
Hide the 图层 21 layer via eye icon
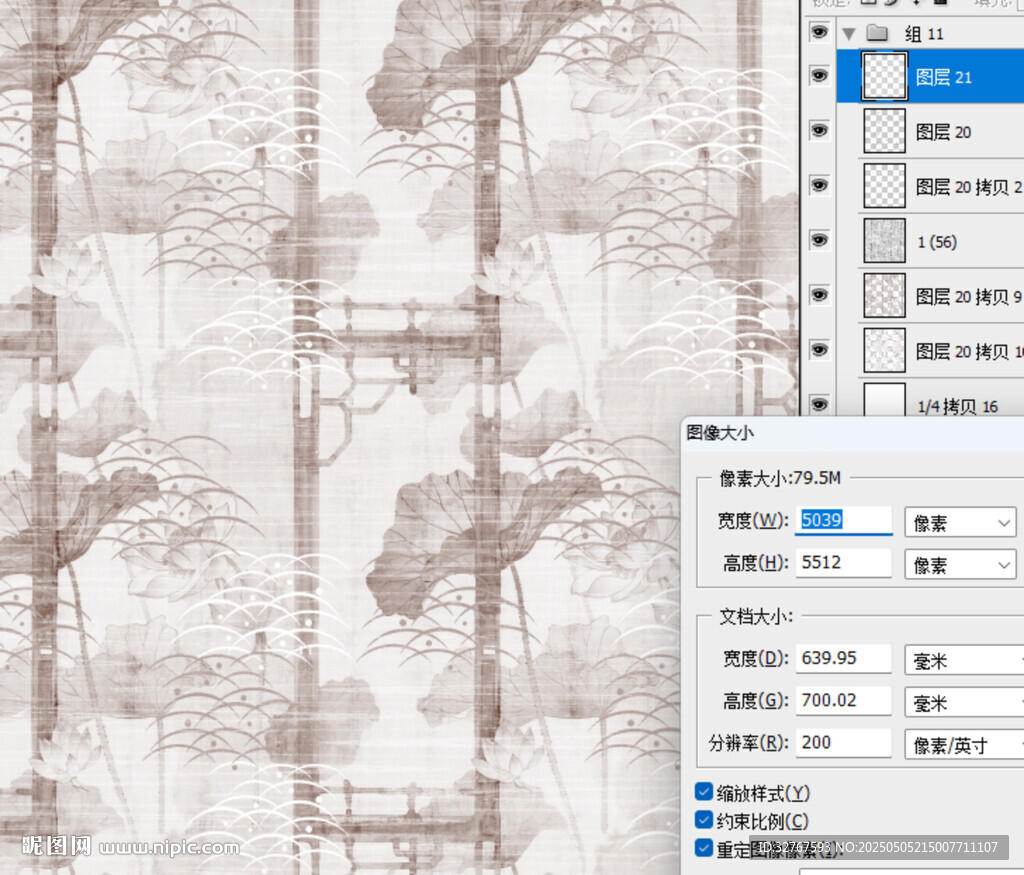(819, 76)
